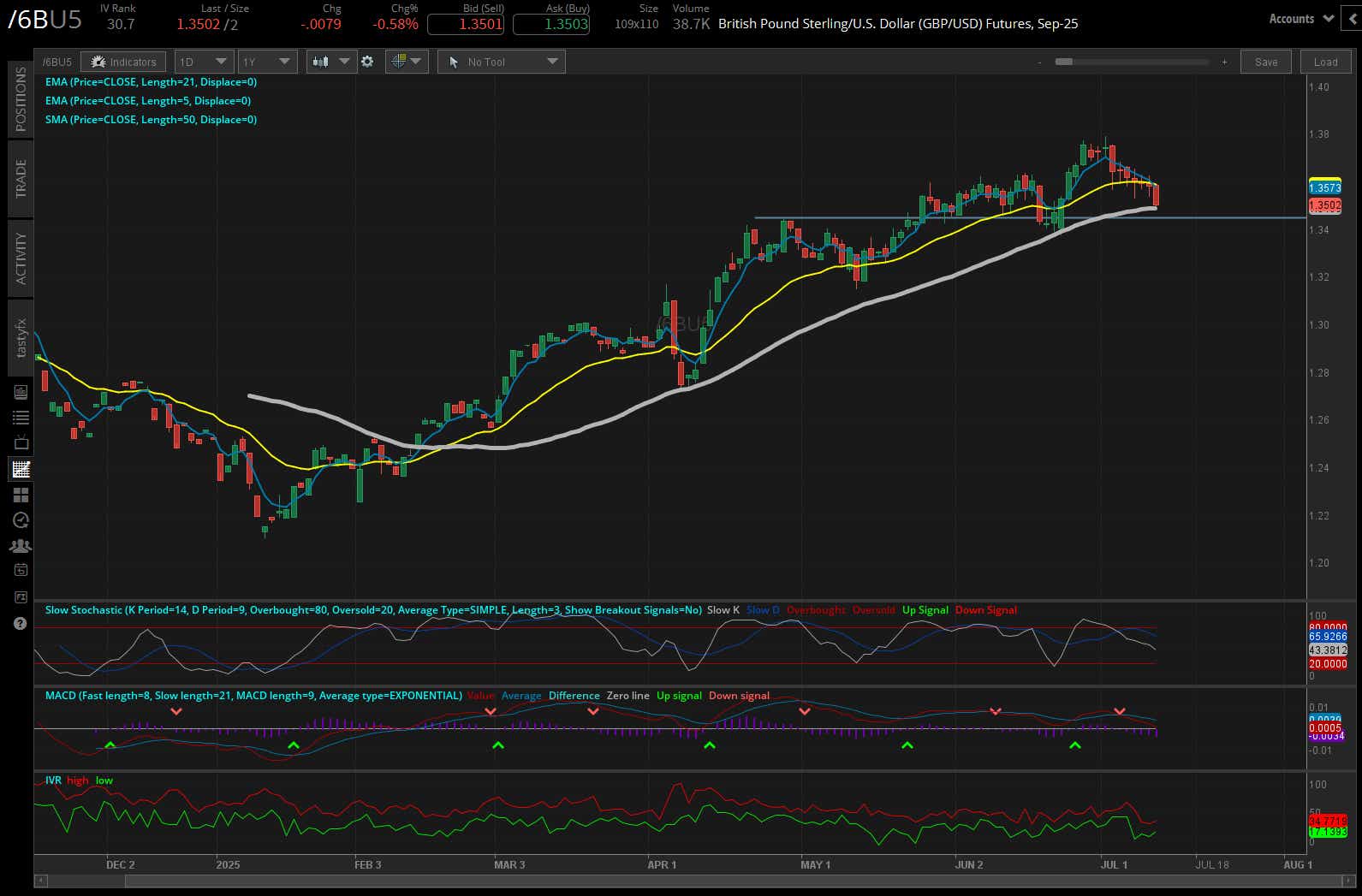
Task: Click the MAR 3 date axis label
Action: click(509, 864)
